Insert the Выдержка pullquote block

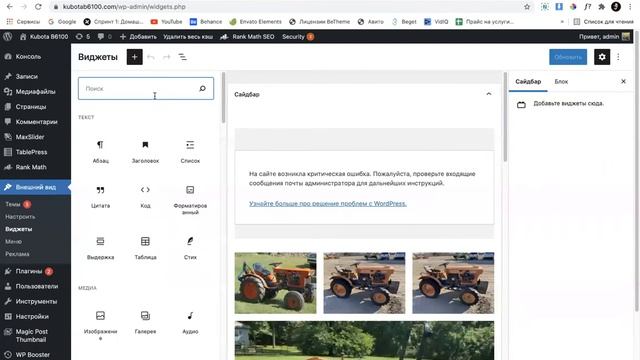(100, 248)
